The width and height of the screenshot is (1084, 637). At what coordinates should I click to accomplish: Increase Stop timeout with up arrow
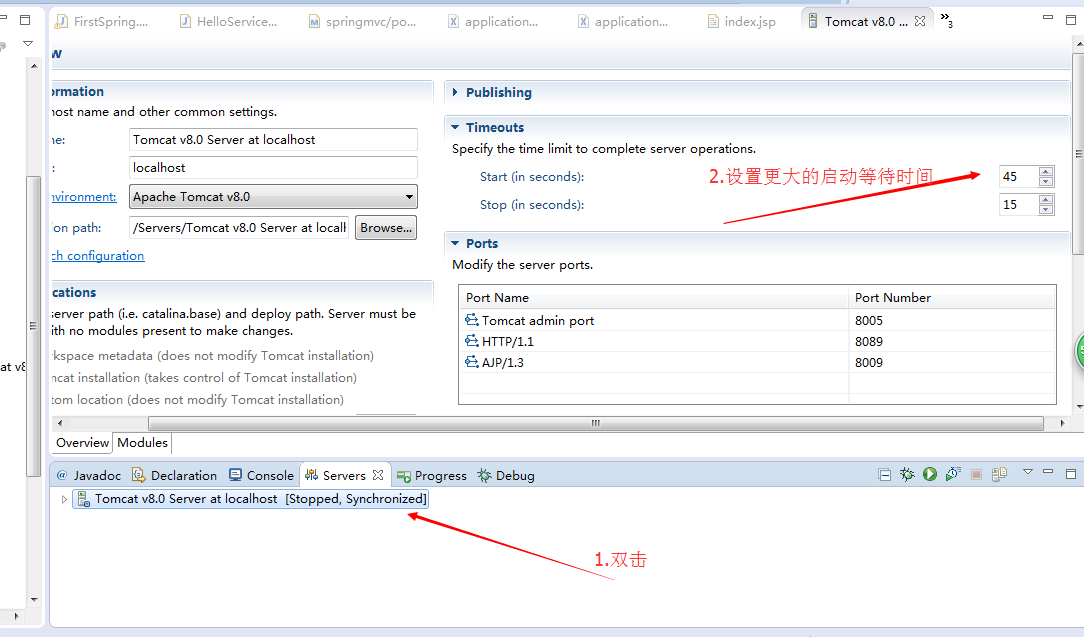pos(1046,200)
